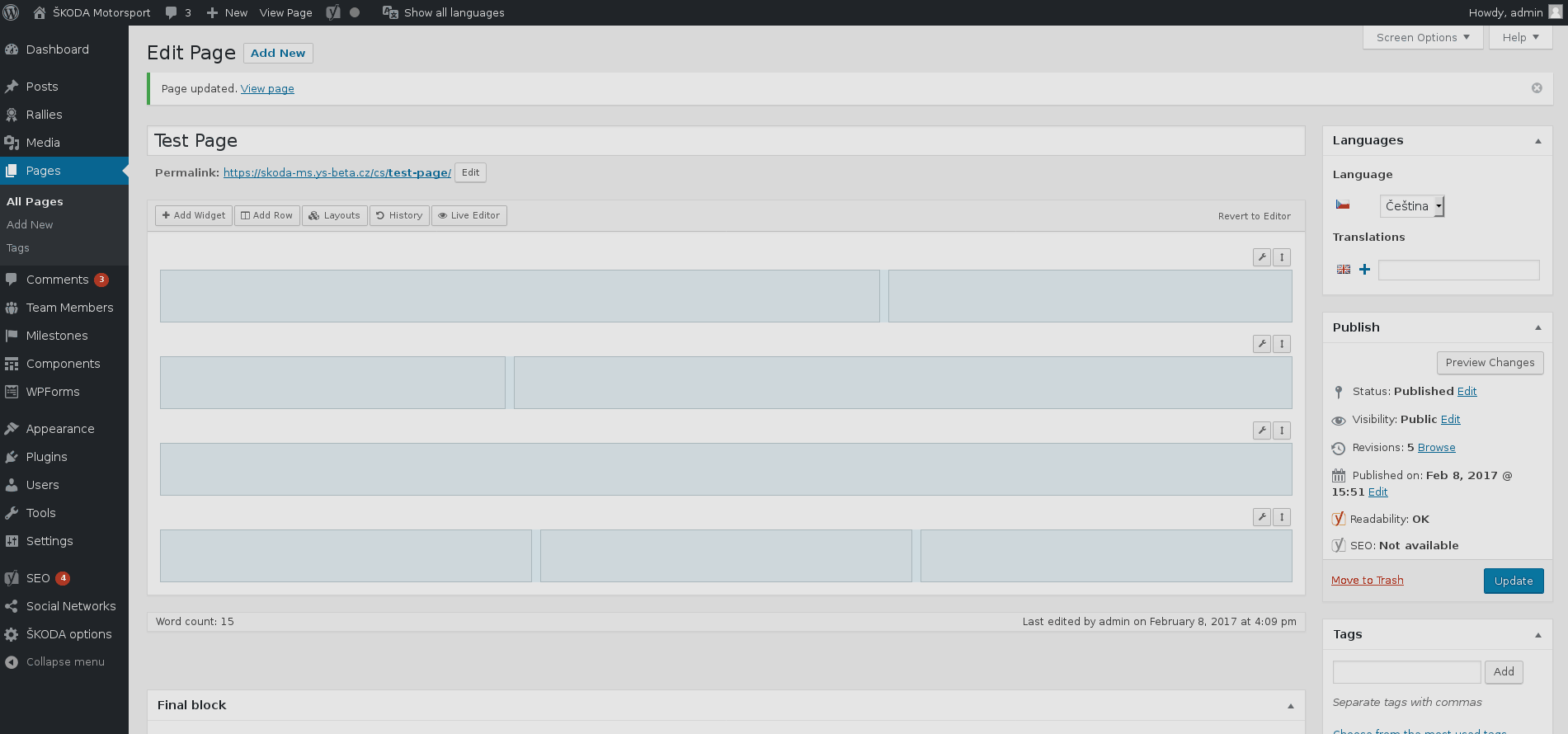Open the comments bubble in admin bar
Image resolution: width=1568 pixels, height=734 pixels.
point(178,12)
